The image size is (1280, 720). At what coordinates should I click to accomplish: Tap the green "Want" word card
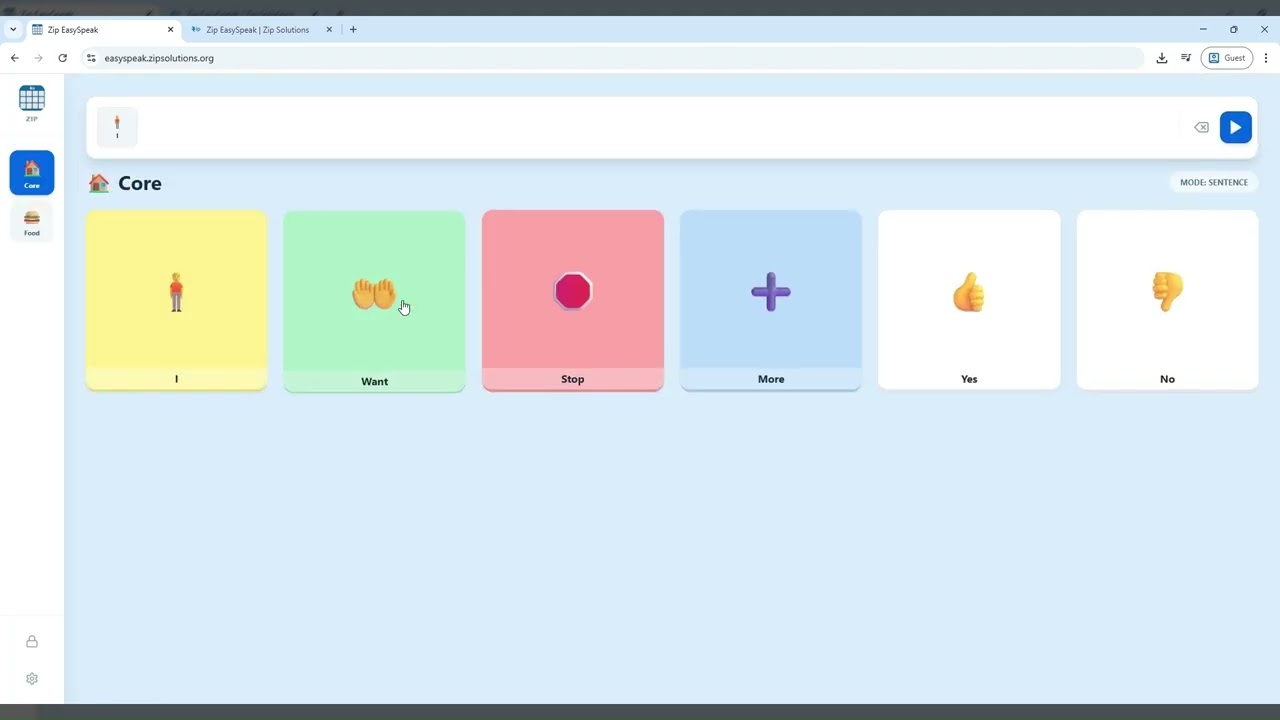click(x=374, y=301)
